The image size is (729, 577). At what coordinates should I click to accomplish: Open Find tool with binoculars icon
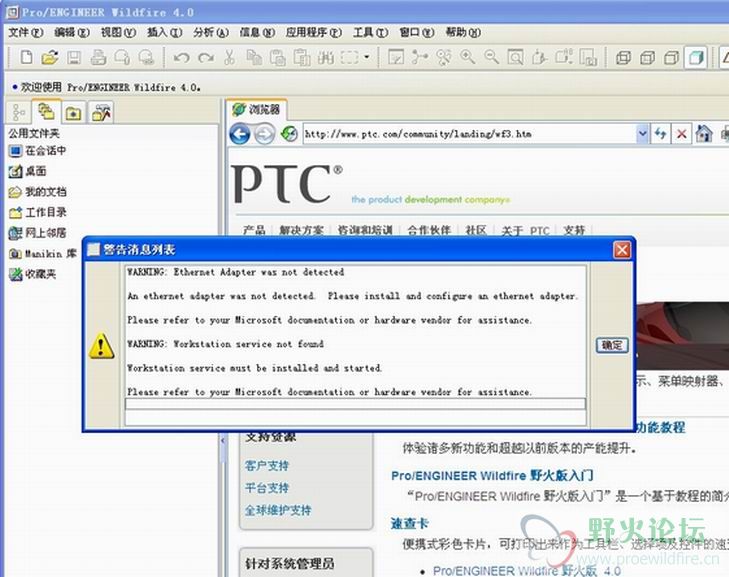tap(326, 57)
